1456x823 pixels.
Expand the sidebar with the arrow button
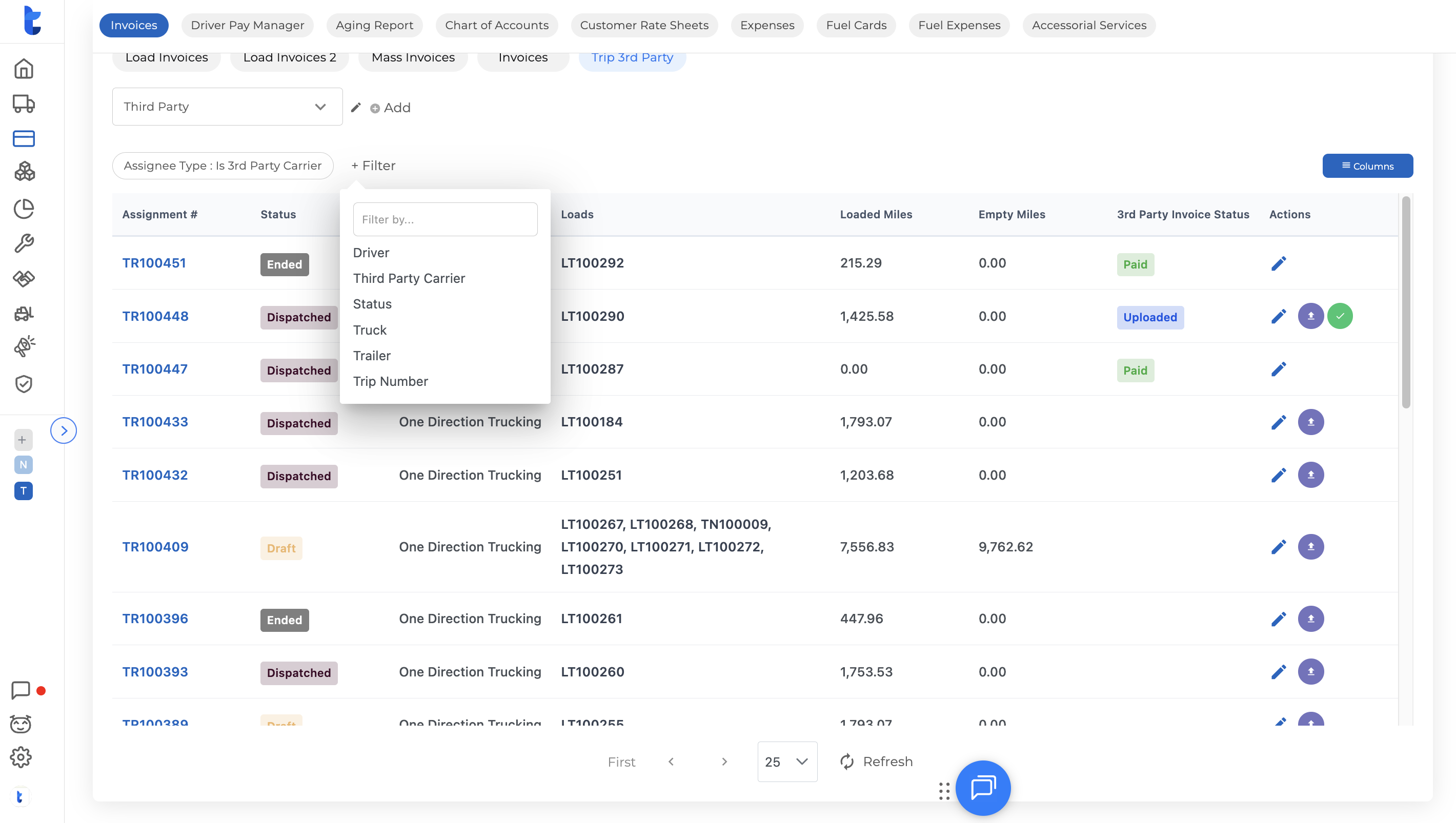(64, 431)
